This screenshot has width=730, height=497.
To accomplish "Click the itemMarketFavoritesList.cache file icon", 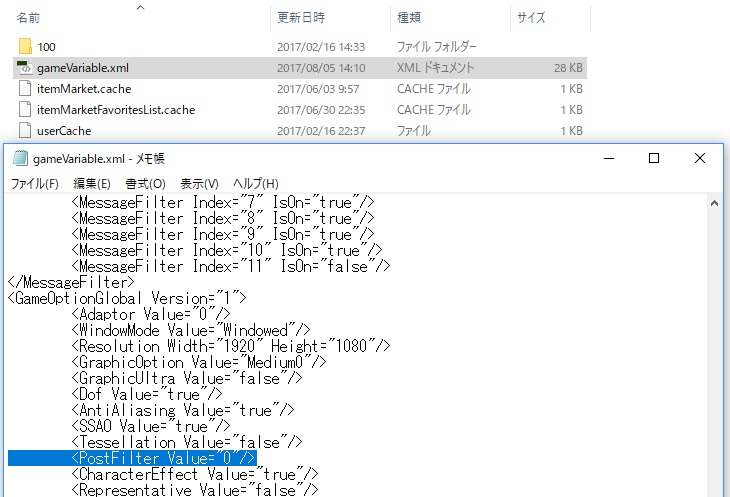I will pos(25,109).
